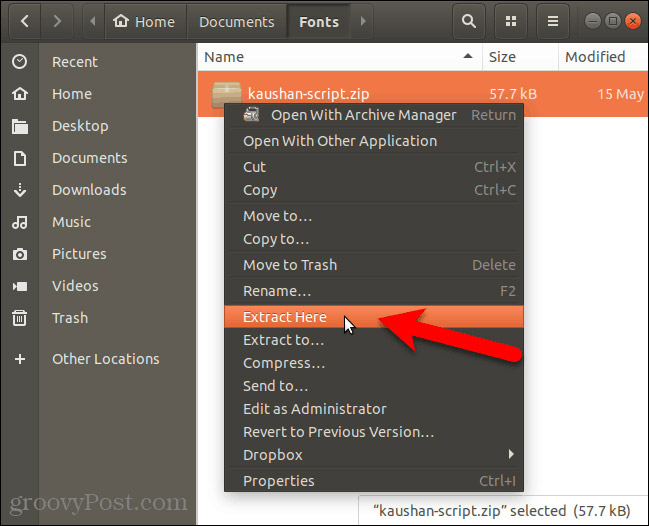The image size is (649, 526).
Task: Select the kaushan-script.zip file name
Action: click(x=308, y=94)
